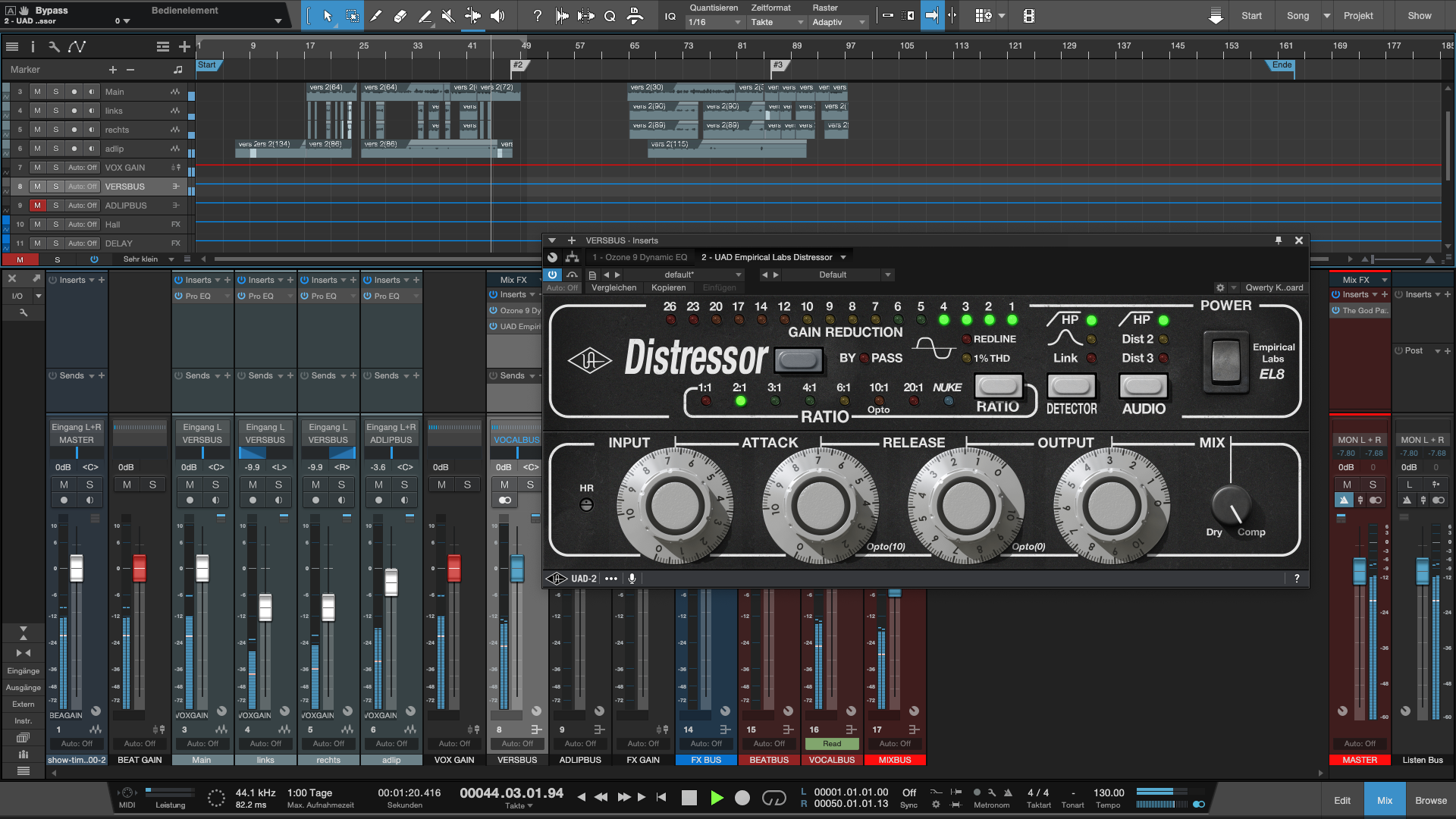Open the plugin preset 'default*' dropdown

tap(701, 275)
